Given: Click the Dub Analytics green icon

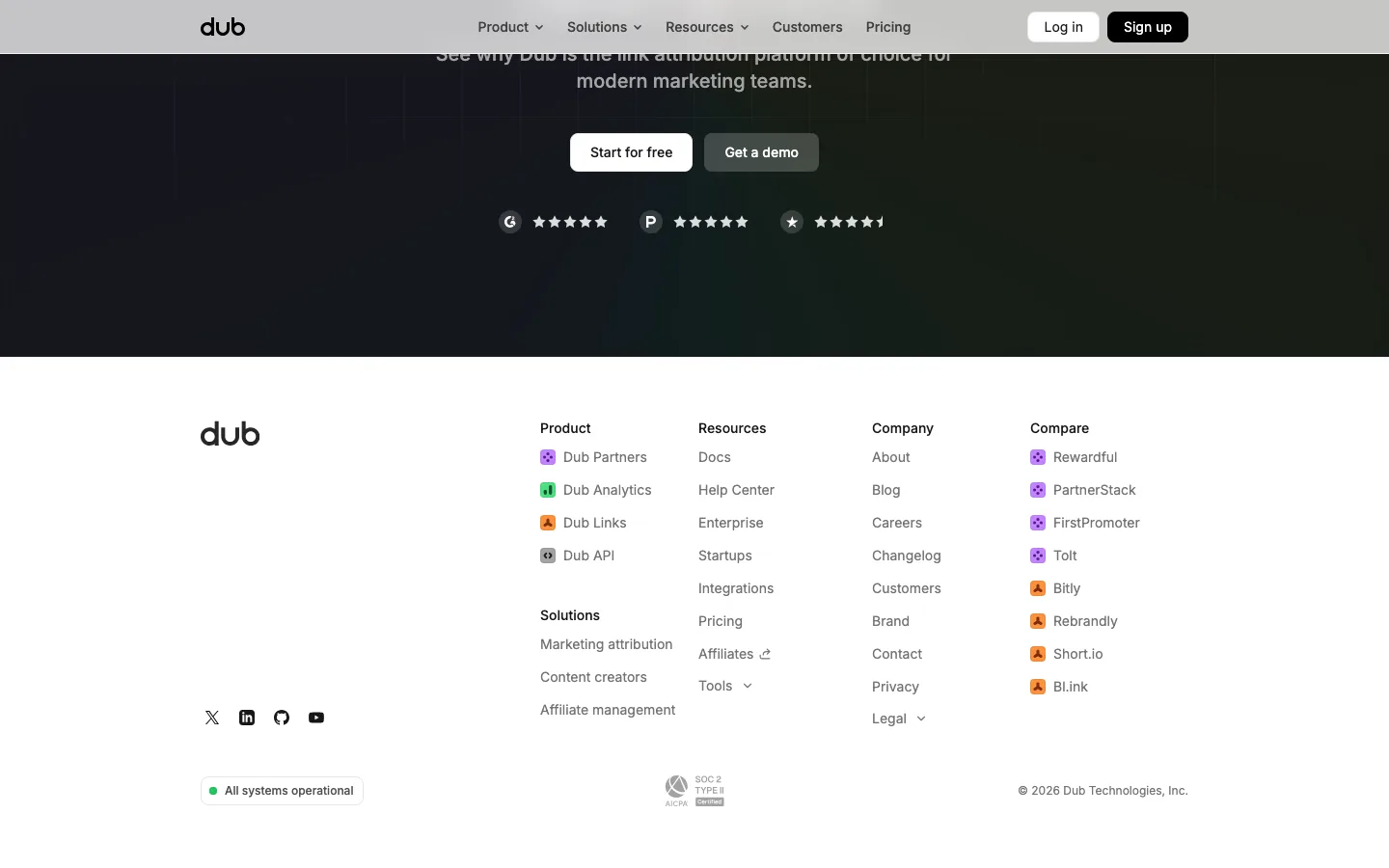Looking at the screenshot, I should (x=548, y=490).
